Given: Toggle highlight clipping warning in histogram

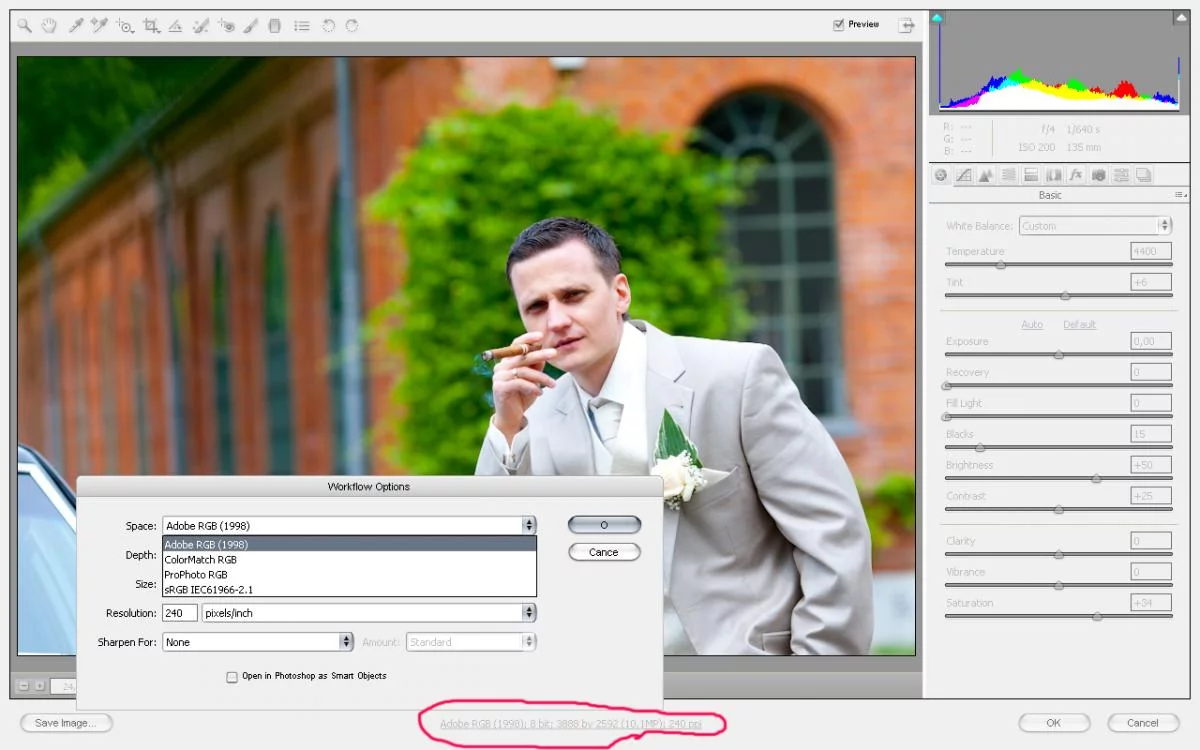Looking at the screenshot, I should [x=1182, y=18].
